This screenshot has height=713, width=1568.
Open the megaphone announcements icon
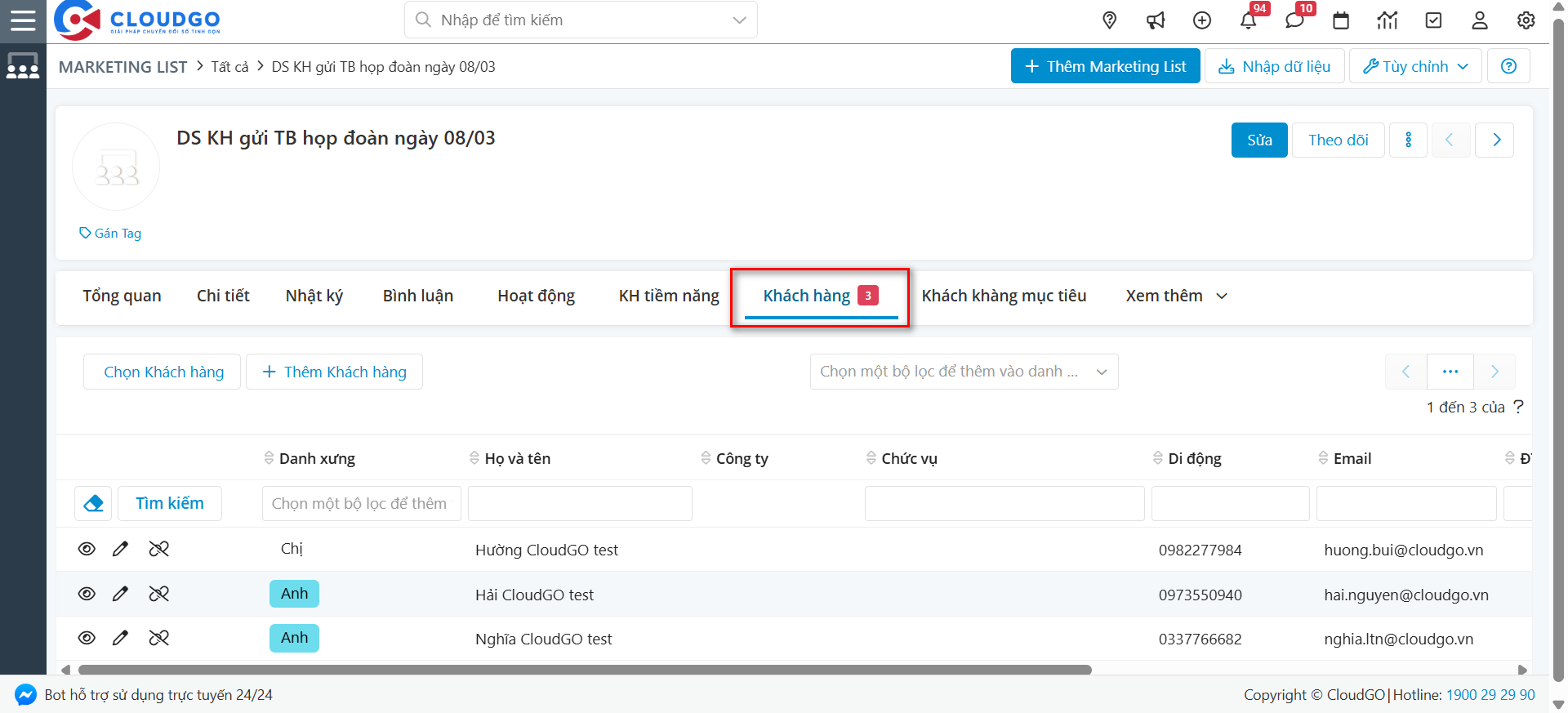coord(1156,20)
